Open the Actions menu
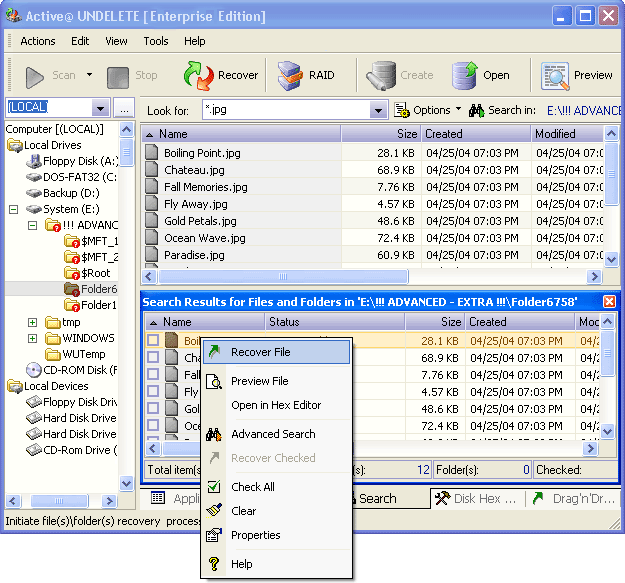625x583 pixels. (x=38, y=41)
